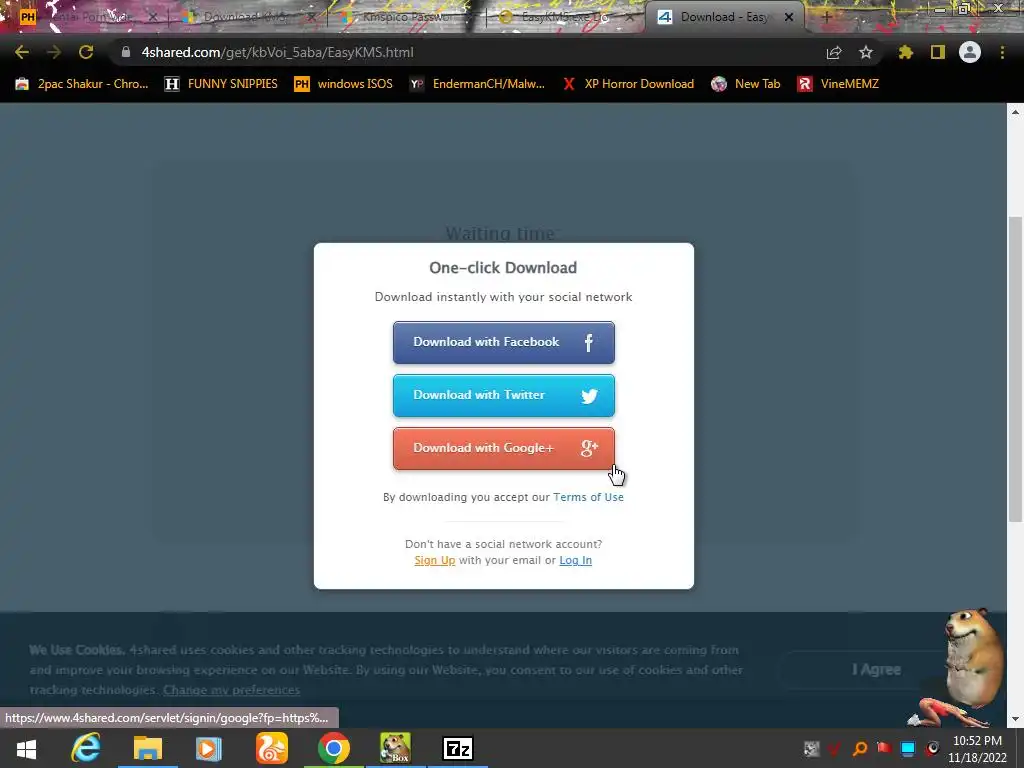
Task: Click the red flag tray icon
Action: (x=884, y=749)
